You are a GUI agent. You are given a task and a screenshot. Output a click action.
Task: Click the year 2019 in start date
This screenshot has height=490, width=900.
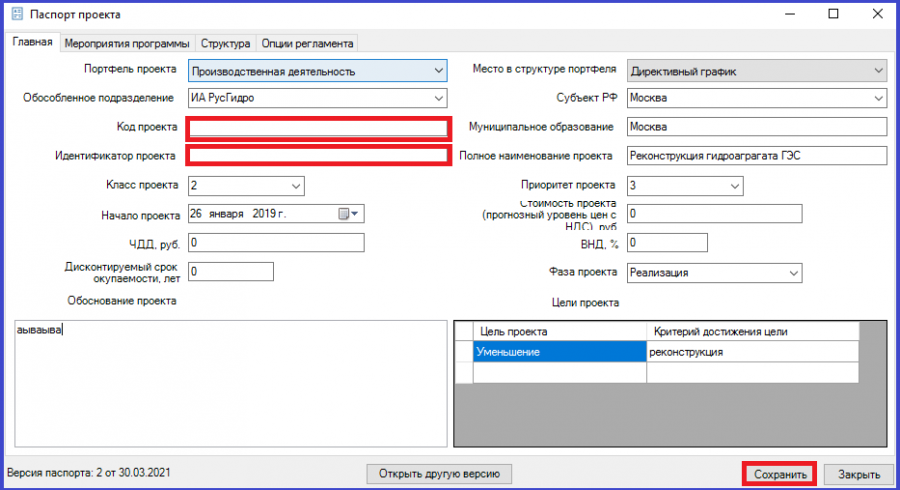264,213
